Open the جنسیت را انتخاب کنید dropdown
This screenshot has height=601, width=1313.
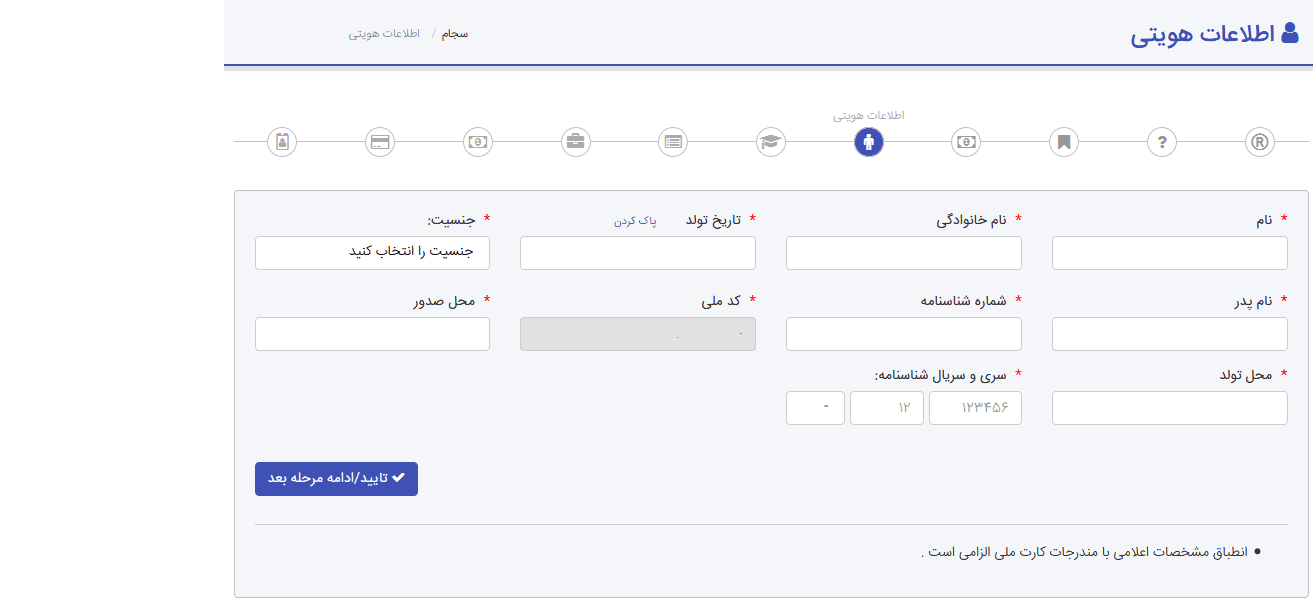click(372, 253)
